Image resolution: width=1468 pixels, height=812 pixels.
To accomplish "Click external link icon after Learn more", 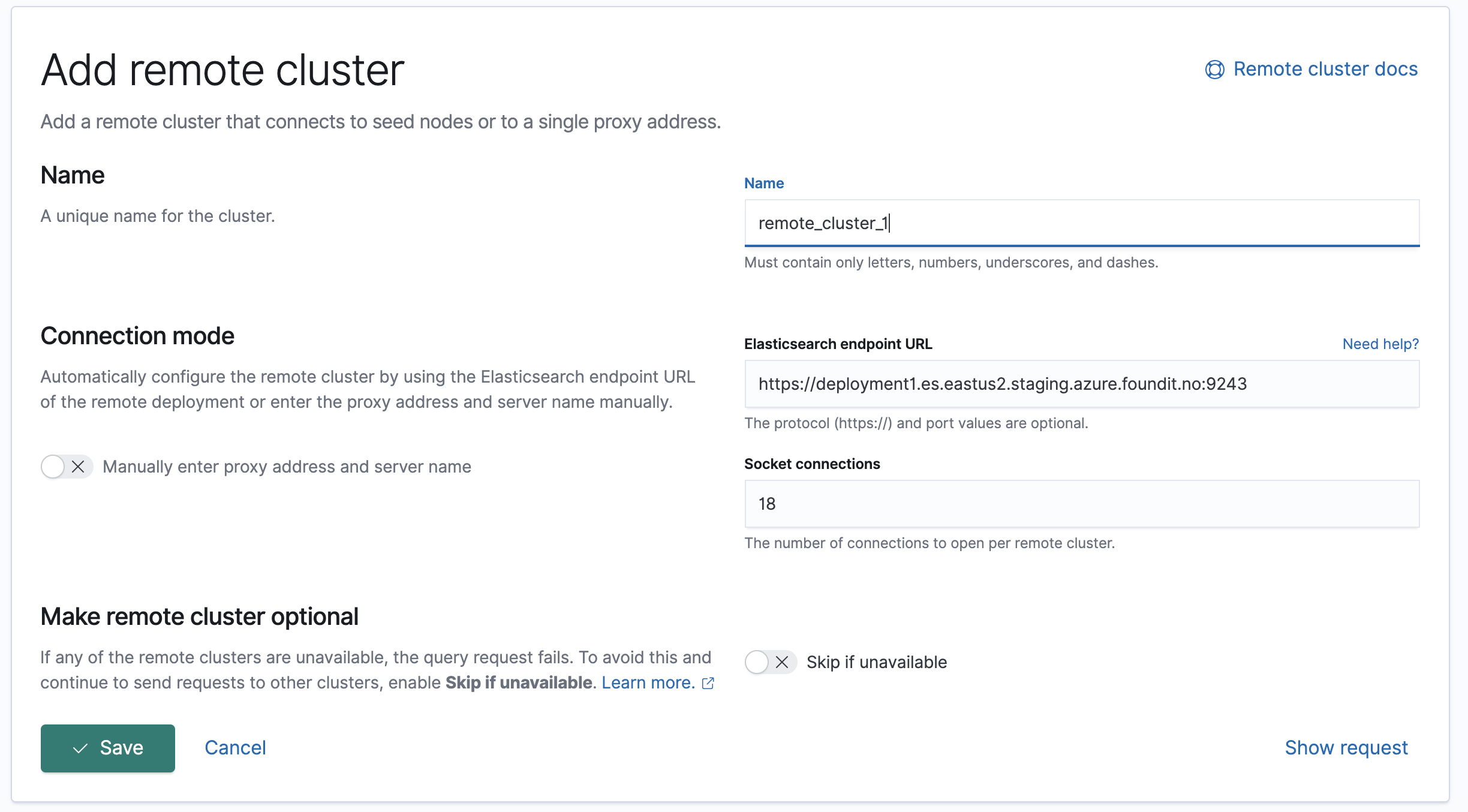I will 708,683.
